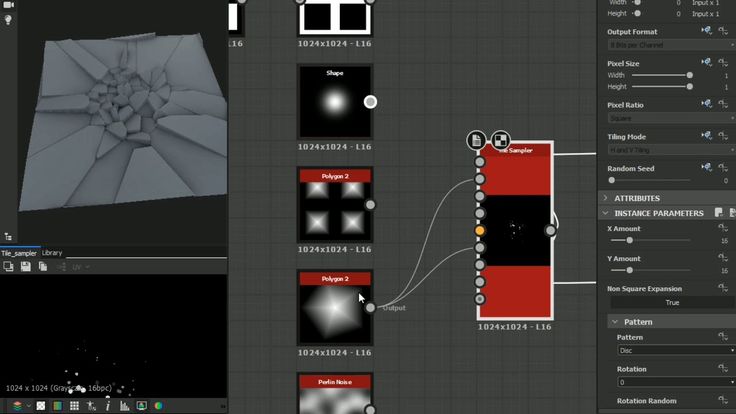This screenshot has height=414, width=736.
Task: Click the layers stack icon in the bottom bar
Action: click(x=17, y=406)
